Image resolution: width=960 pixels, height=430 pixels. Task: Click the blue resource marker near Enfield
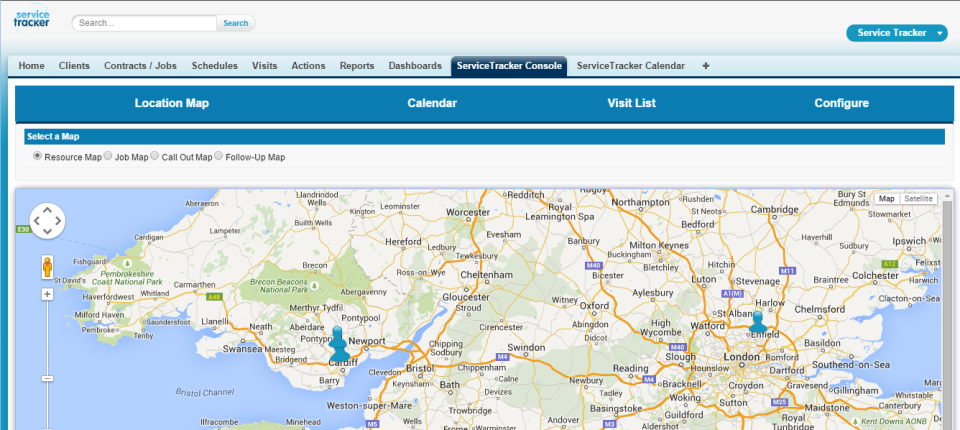click(x=758, y=322)
